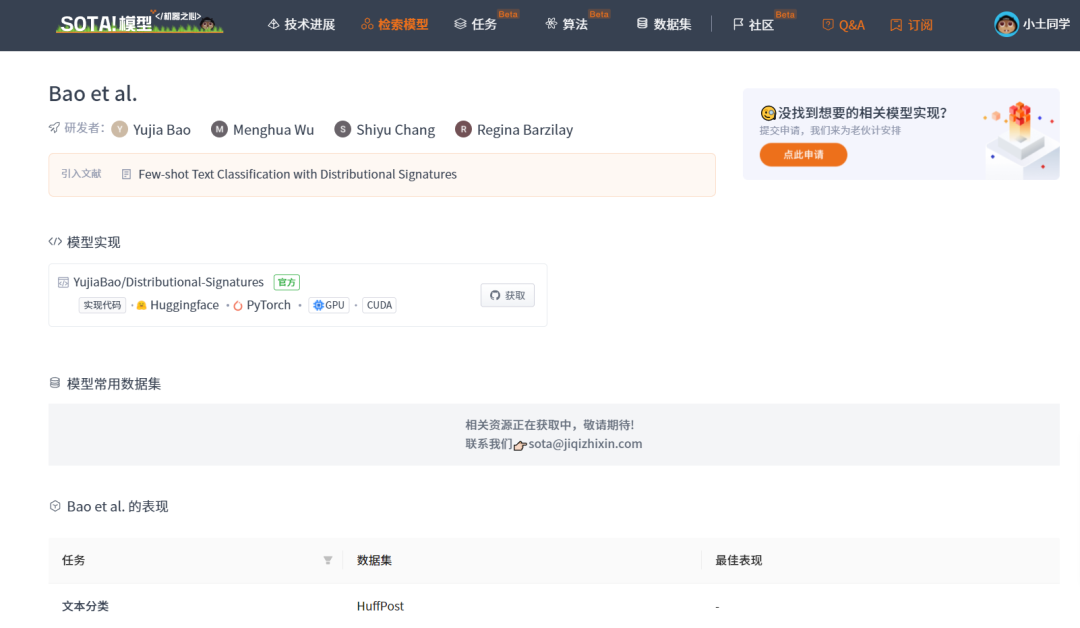Switch to the 数据集 menu item

[x=663, y=24]
